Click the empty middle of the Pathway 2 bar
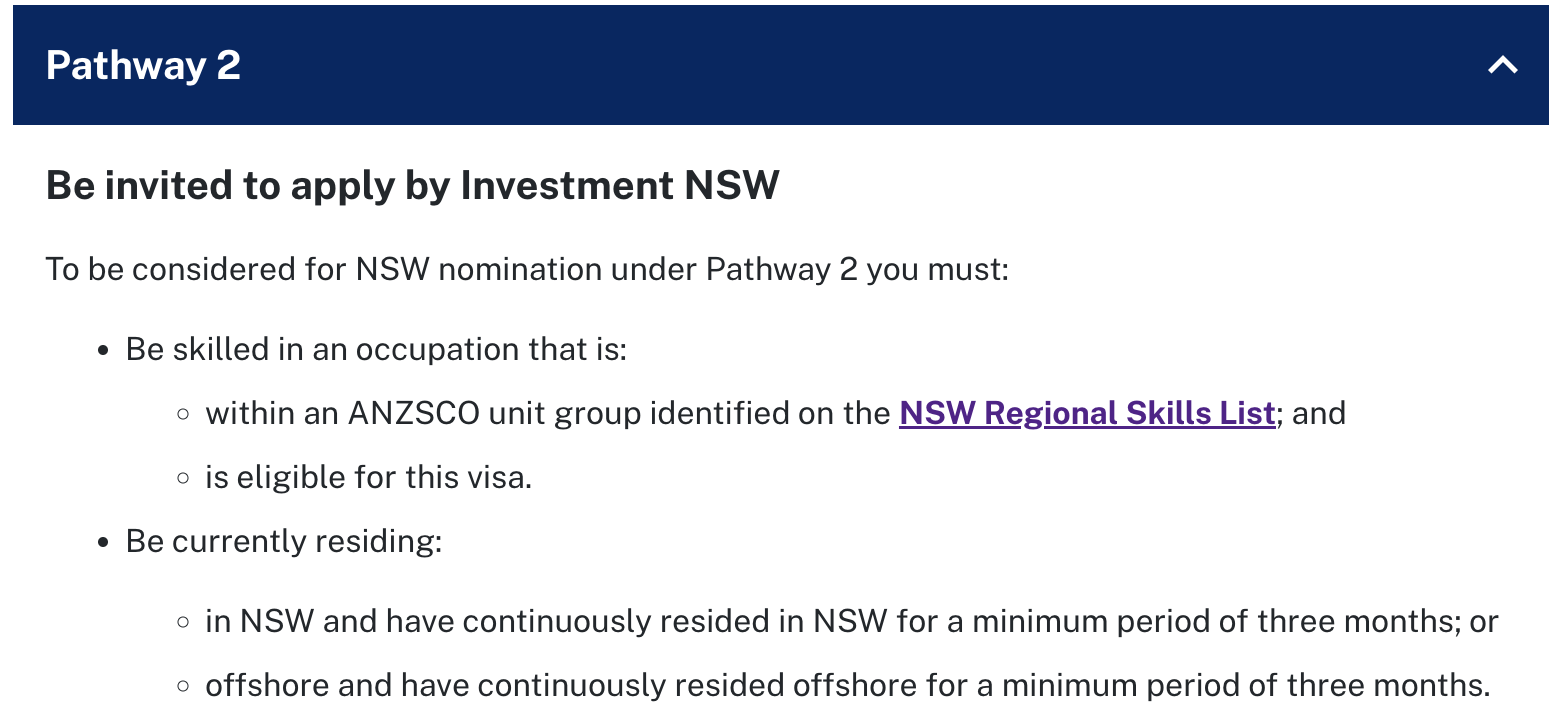Viewport: 1564px width, 720px height. (800, 66)
